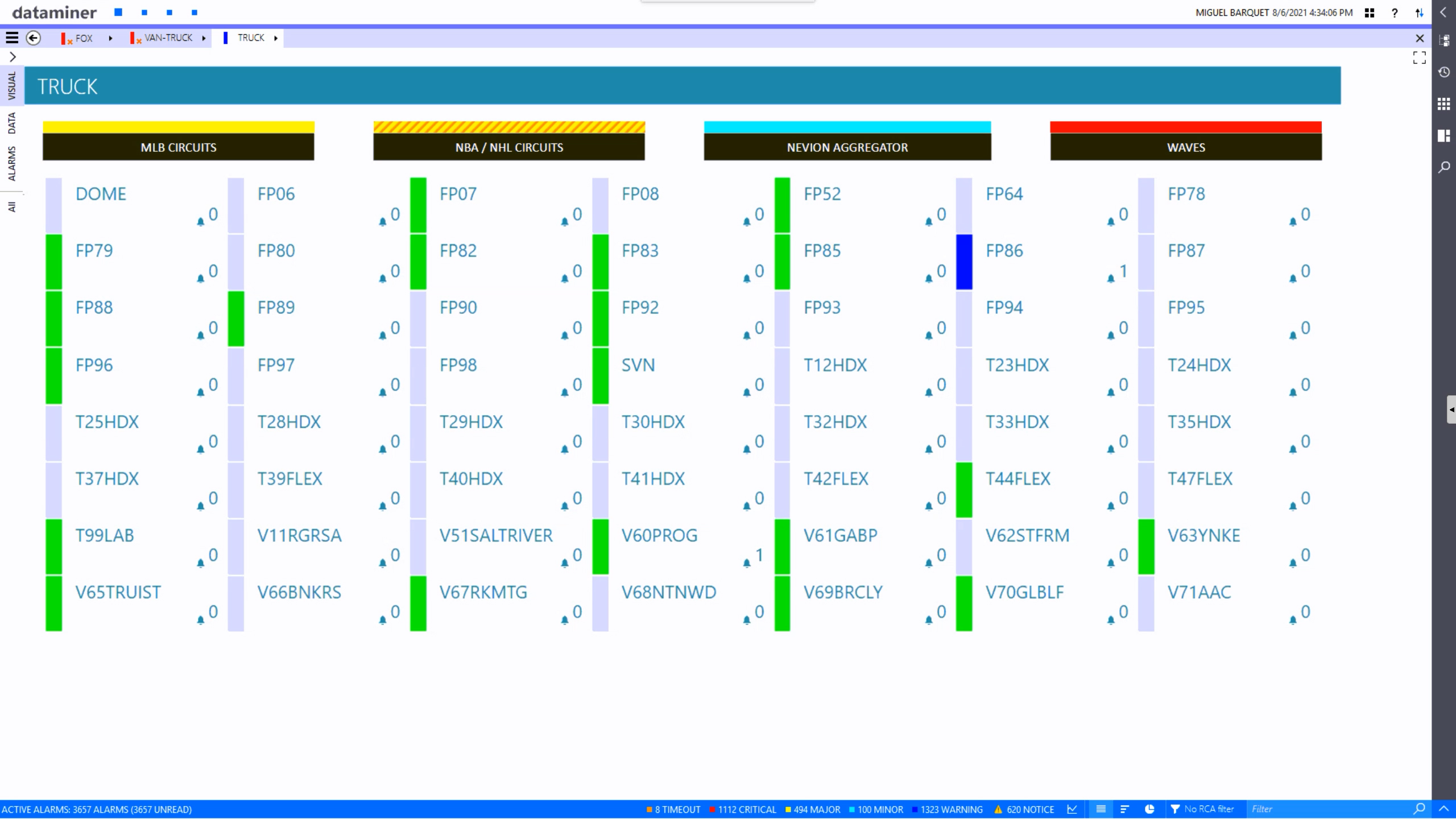Filter alarms by 8 TIMEOUT
This screenshot has height=819, width=1456.
[673, 809]
